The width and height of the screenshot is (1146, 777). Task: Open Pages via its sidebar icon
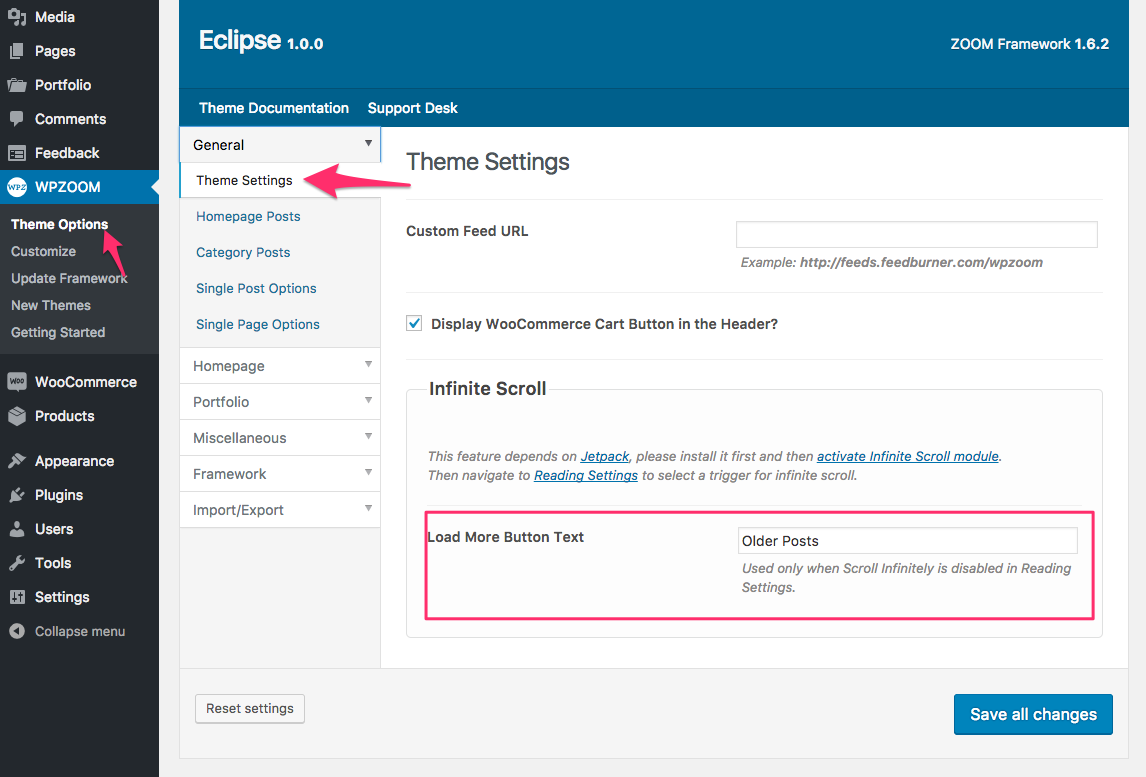click(x=17, y=51)
